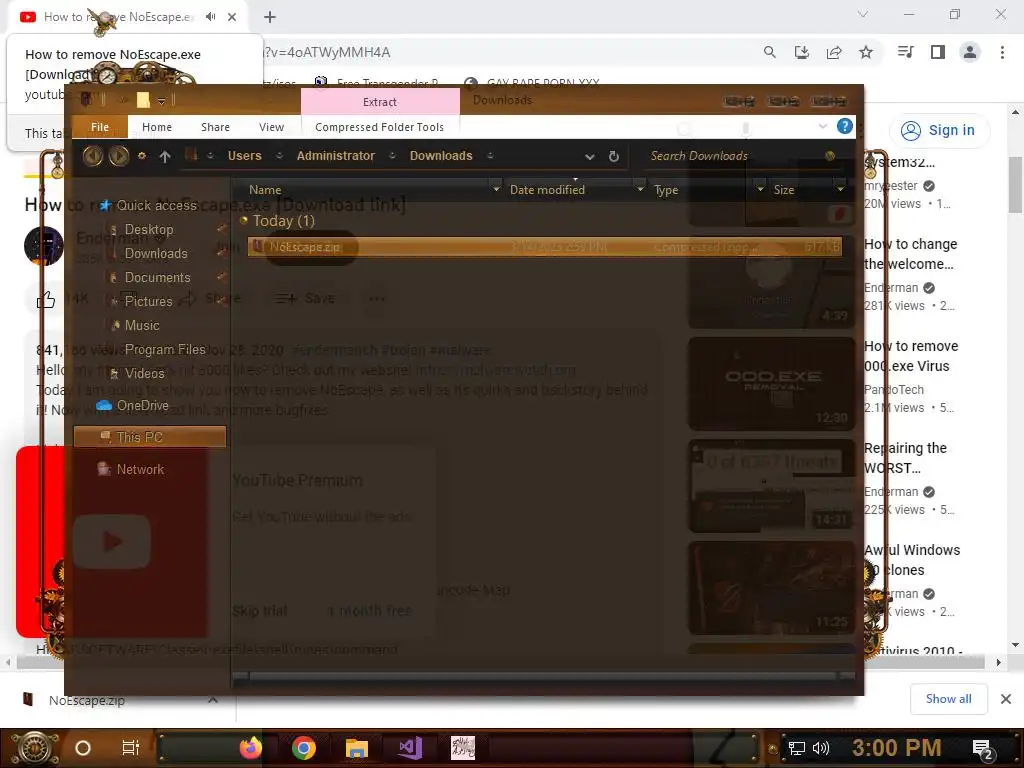Click the pink Extract contextual tab
The width and height of the screenshot is (1024, 768).
coord(380,102)
